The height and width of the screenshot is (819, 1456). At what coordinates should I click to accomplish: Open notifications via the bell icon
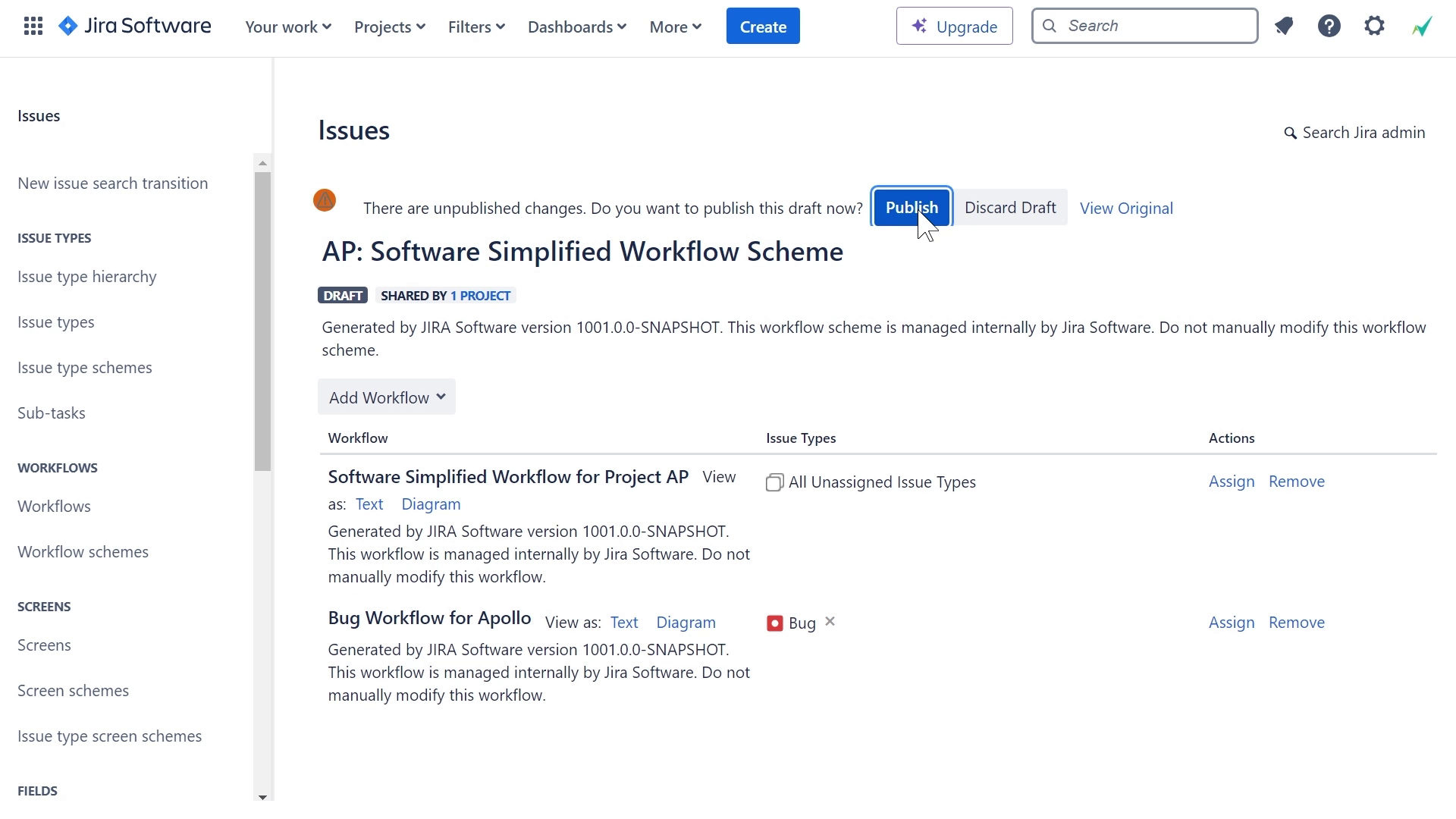click(x=1284, y=25)
